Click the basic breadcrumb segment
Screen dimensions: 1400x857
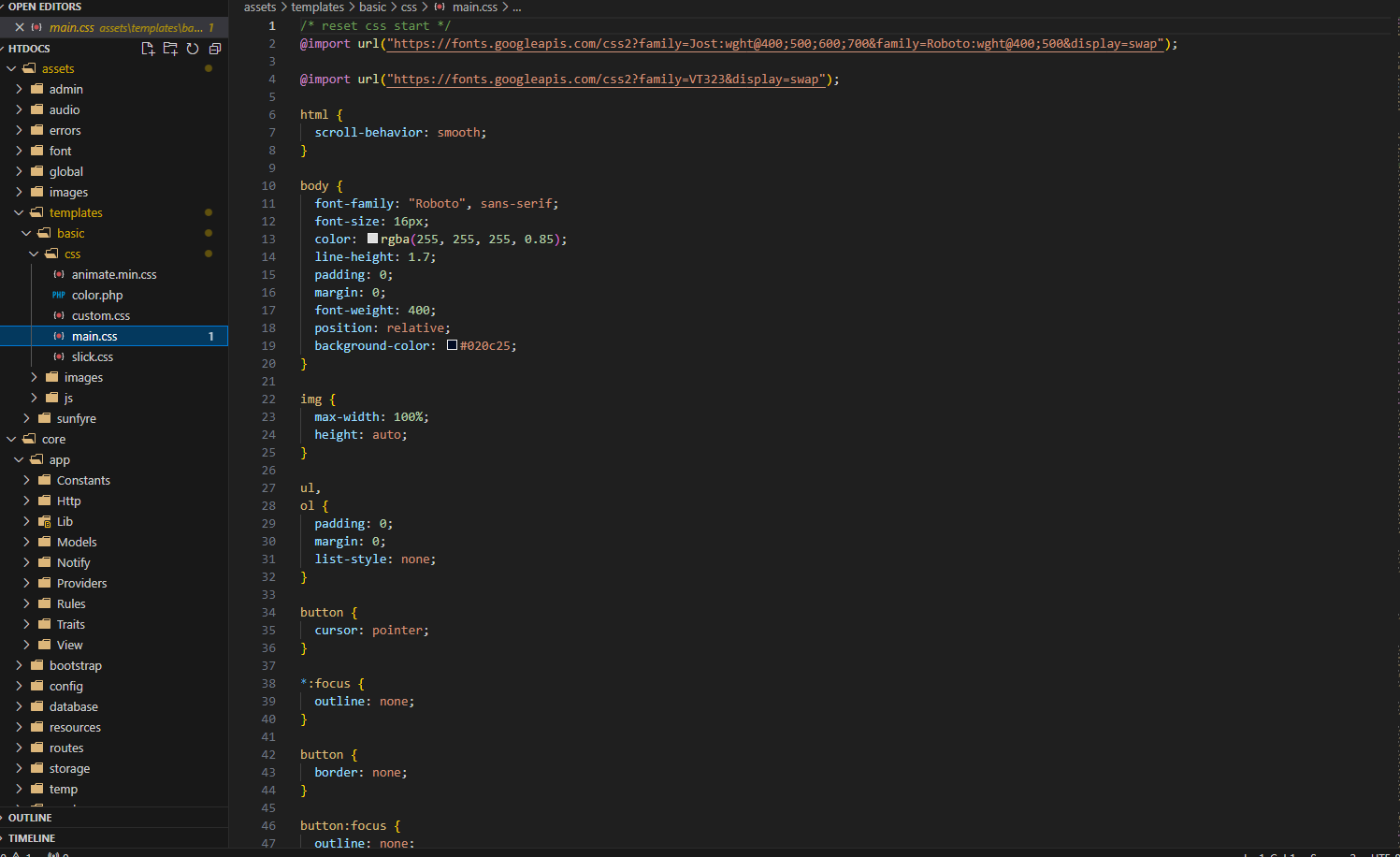coord(372,7)
